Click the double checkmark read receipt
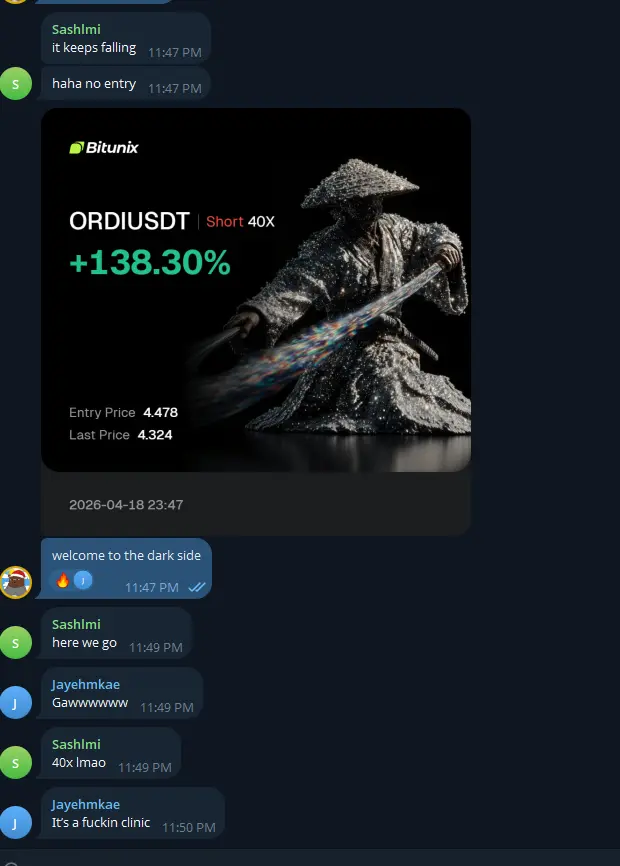 coord(197,588)
